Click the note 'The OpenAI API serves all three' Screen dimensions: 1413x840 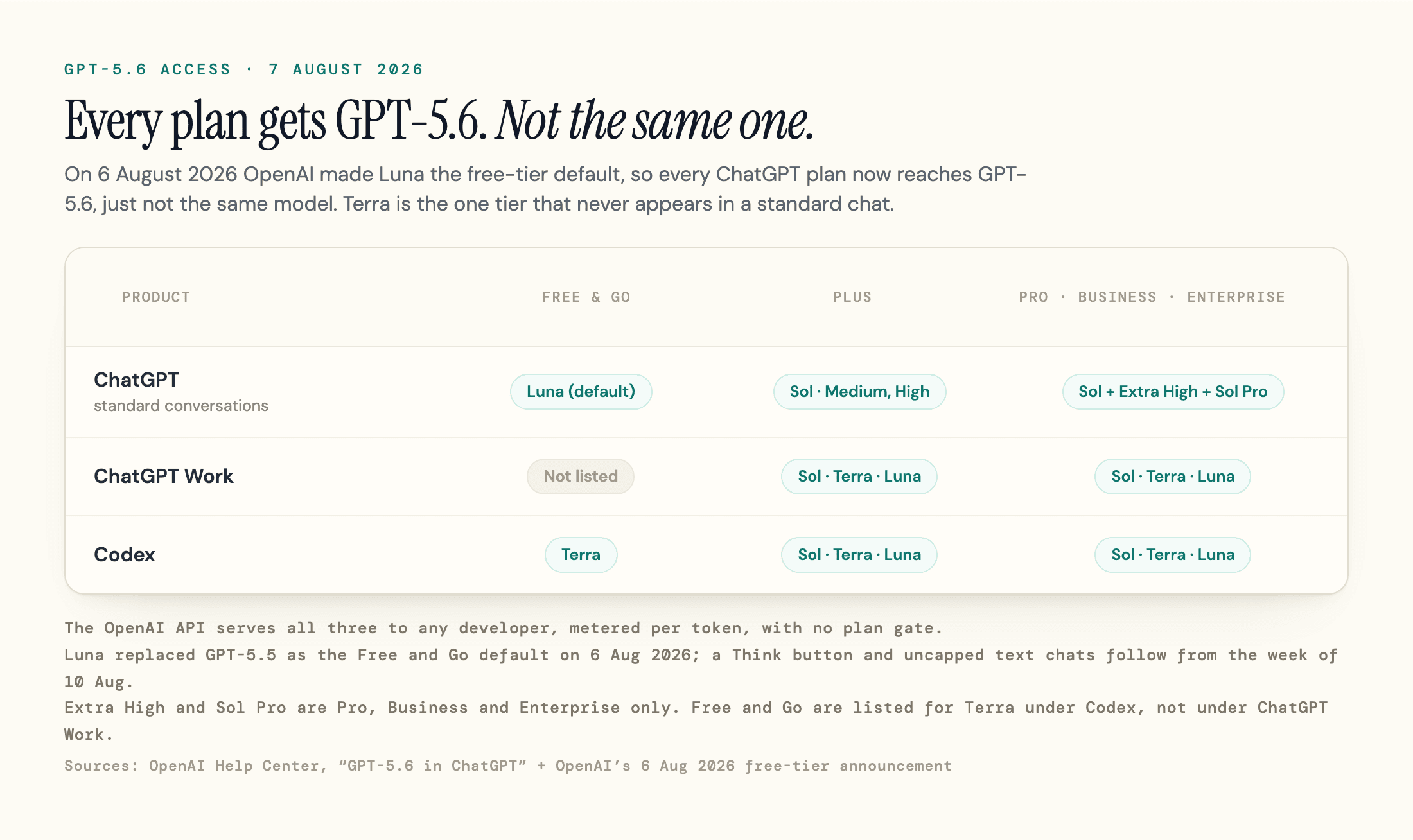504,628
